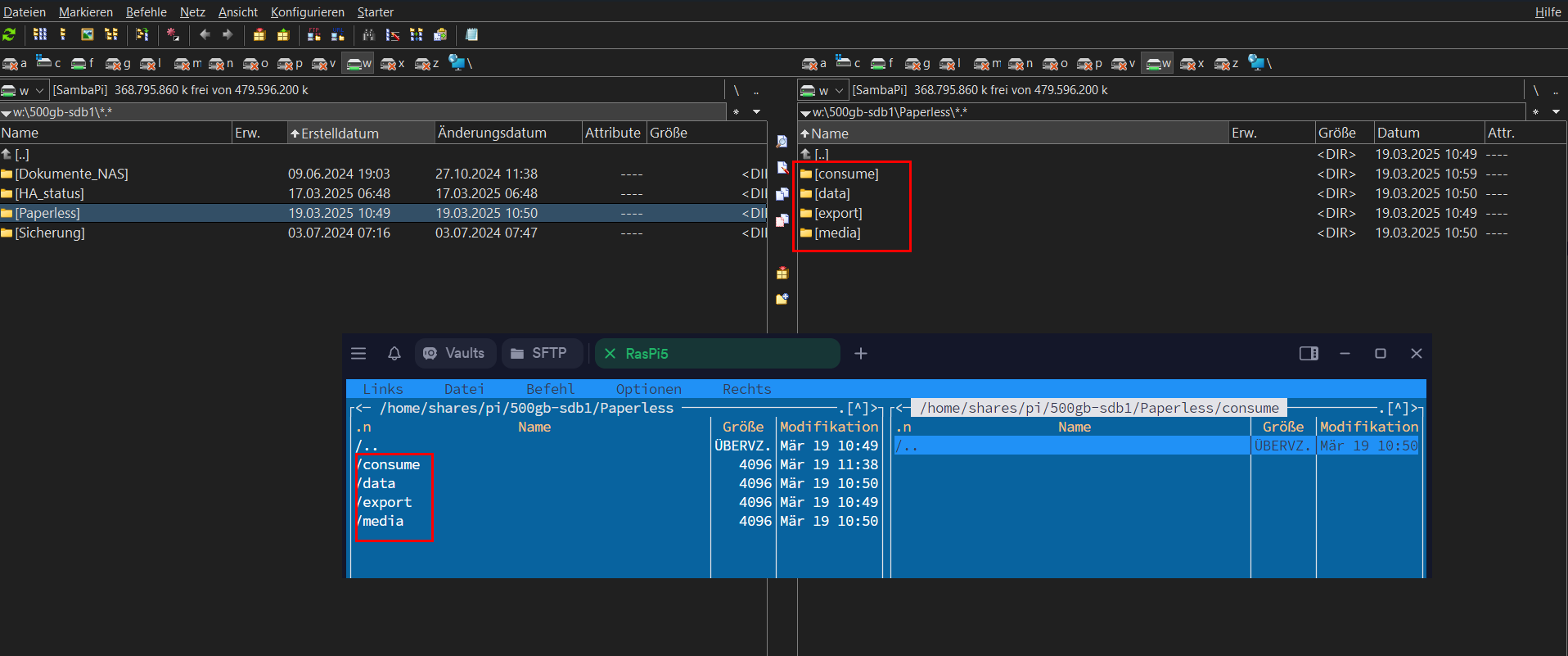Click the full details view icon
Viewport: 1568px width, 656px height.
click(63, 34)
